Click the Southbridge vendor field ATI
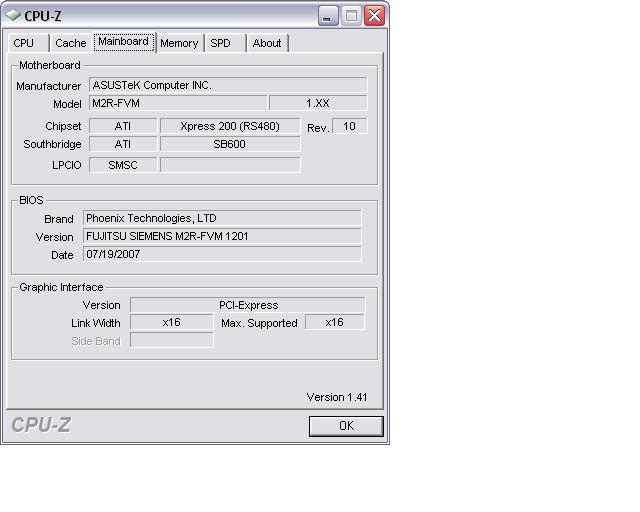Image resolution: width=640 pixels, height=512 pixels. click(123, 144)
